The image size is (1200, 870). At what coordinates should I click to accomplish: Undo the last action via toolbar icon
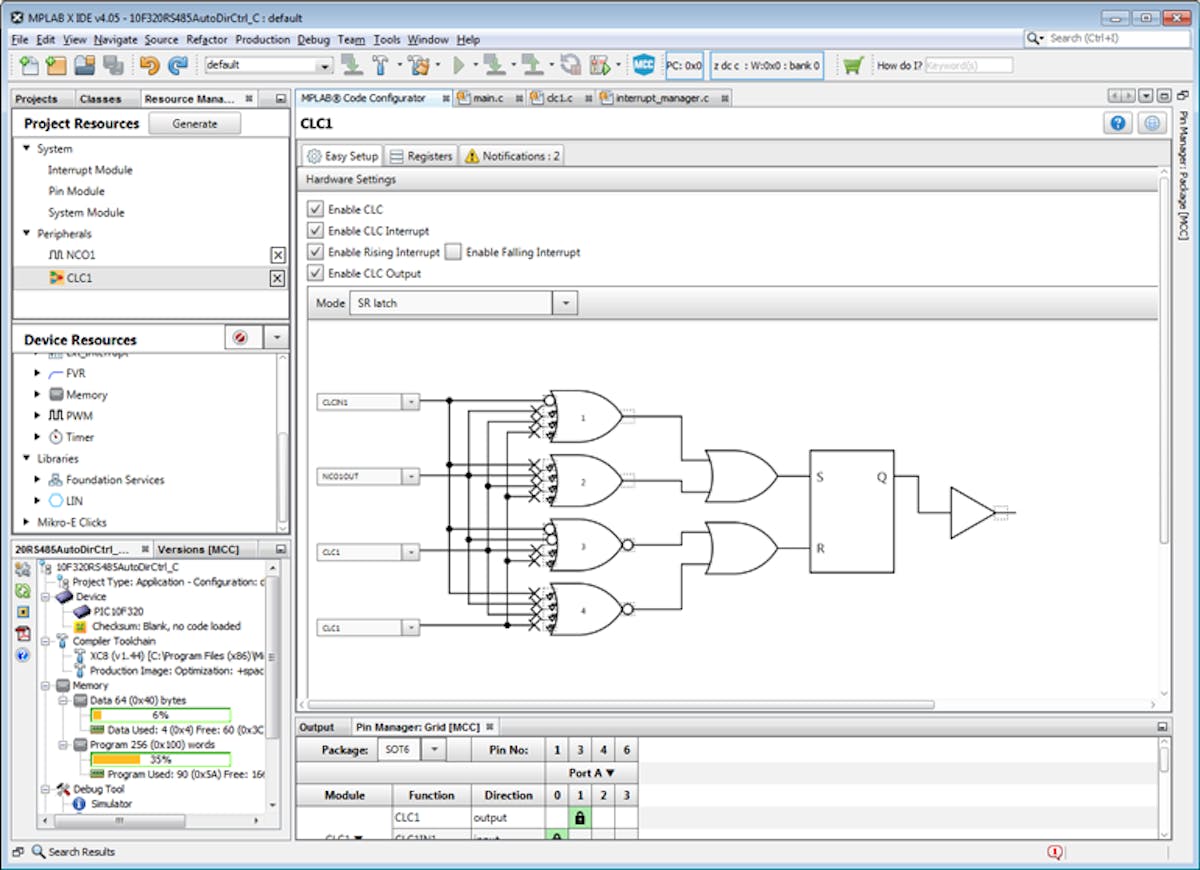(x=149, y=64)
